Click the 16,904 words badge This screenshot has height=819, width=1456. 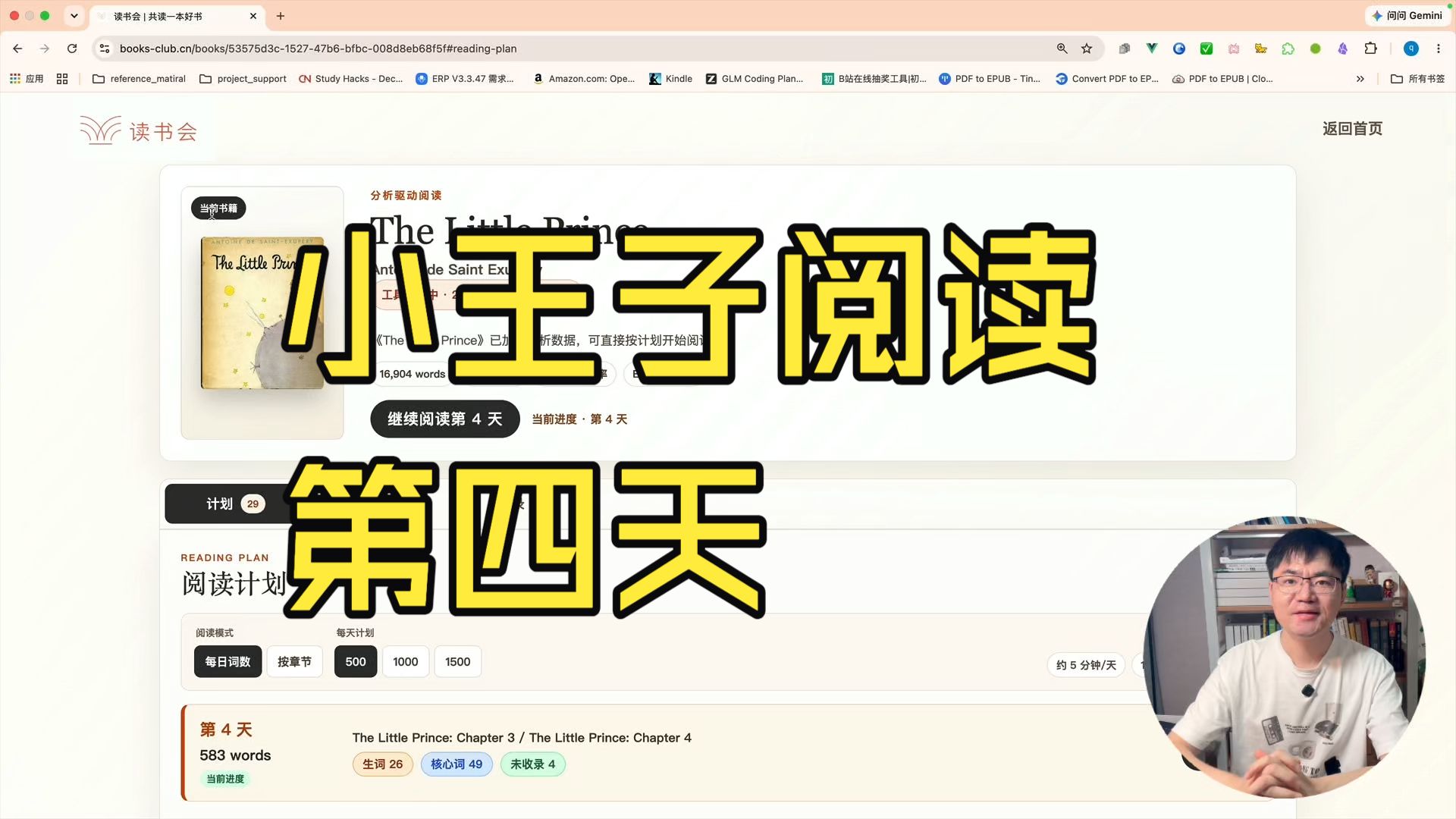pos(412,374)
